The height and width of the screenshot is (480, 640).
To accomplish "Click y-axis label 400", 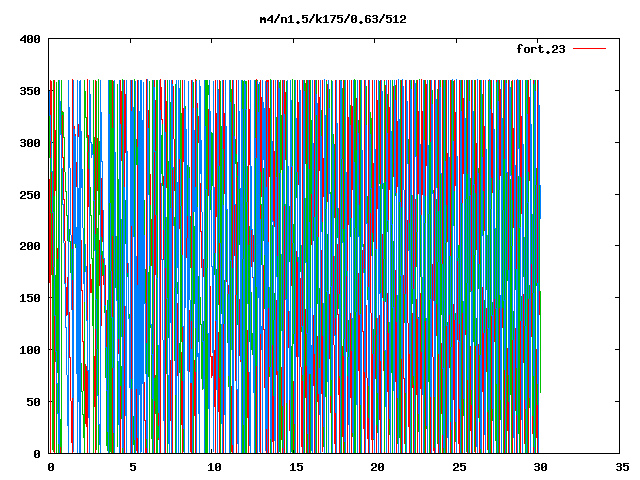I will click(30, 39).
